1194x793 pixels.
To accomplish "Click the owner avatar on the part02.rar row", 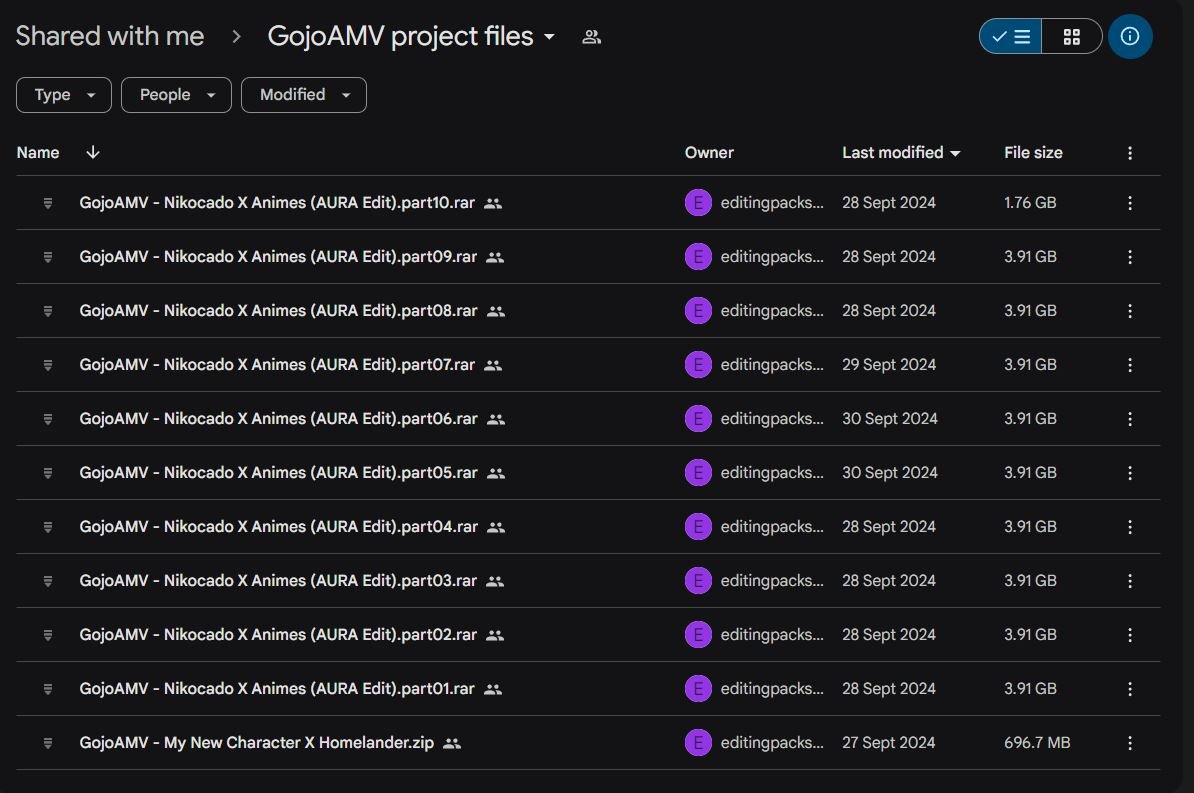I will tap(698, 635).
